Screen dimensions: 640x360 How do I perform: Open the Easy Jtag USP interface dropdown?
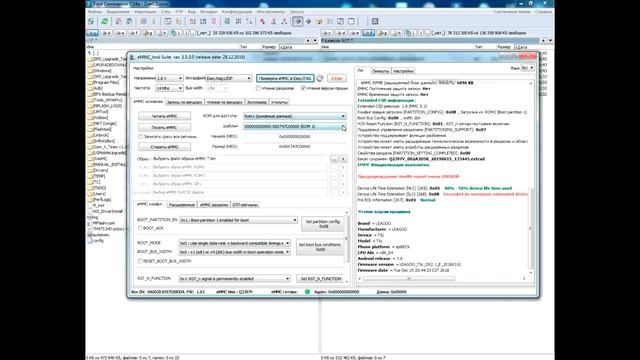tap(228, 78)
